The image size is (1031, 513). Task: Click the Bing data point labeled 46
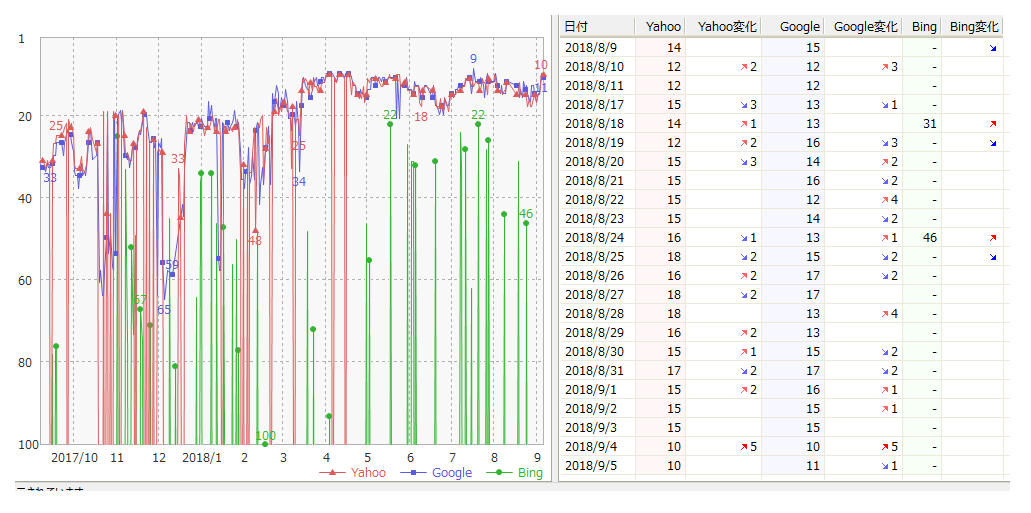click(x=526, y=223)
